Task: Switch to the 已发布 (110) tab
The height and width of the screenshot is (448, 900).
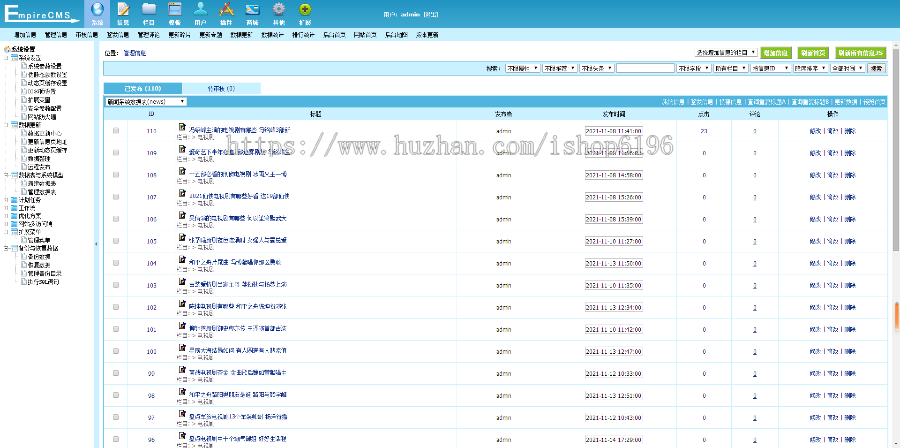Action: (142, 89)
